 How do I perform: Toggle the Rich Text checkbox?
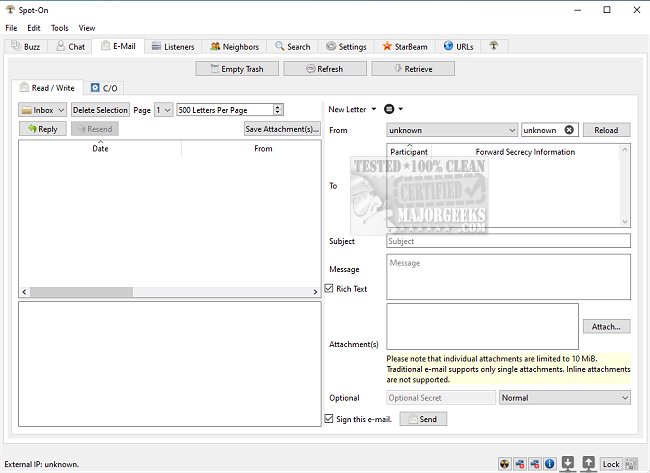pos(330,289)
